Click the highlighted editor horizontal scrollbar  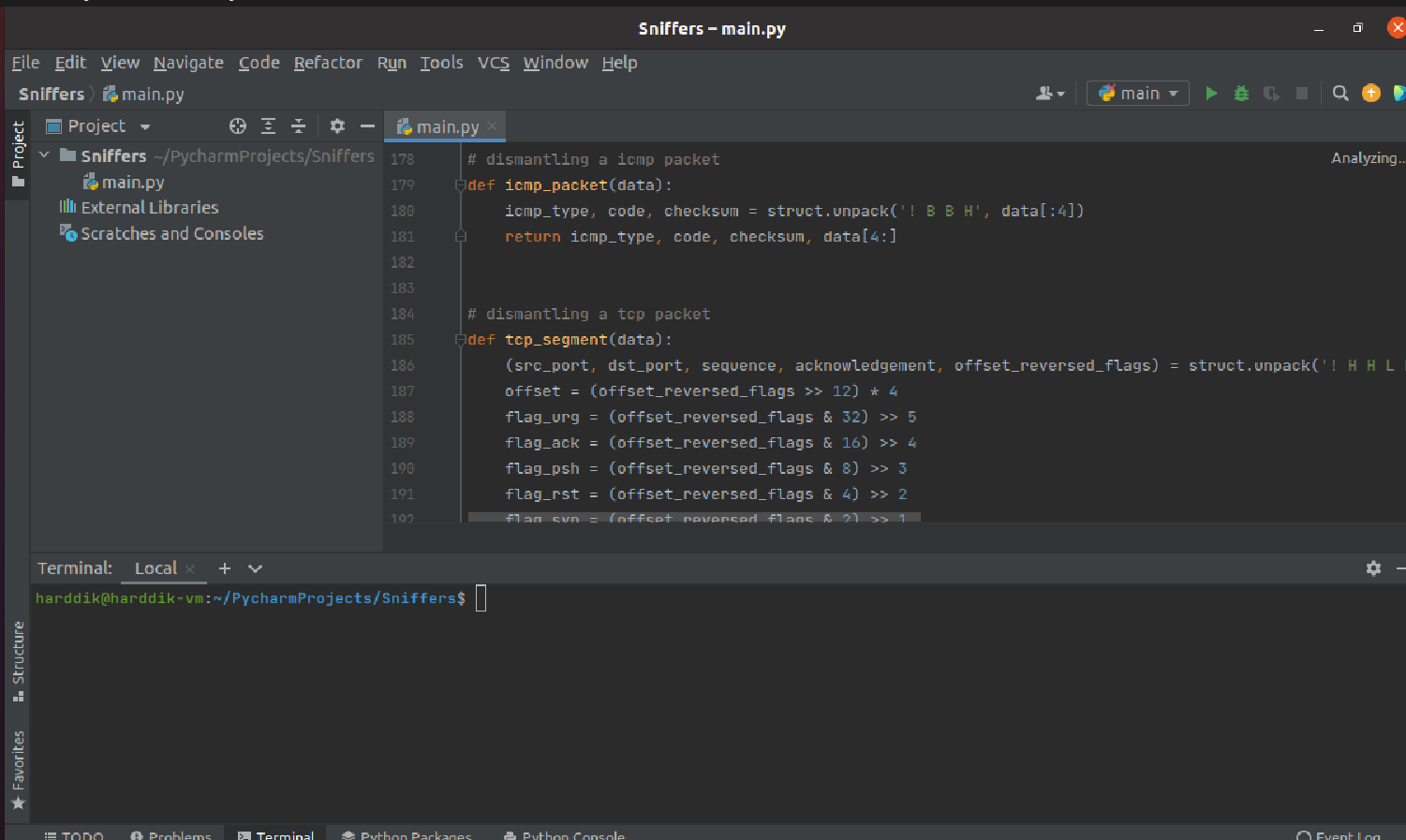694,517
